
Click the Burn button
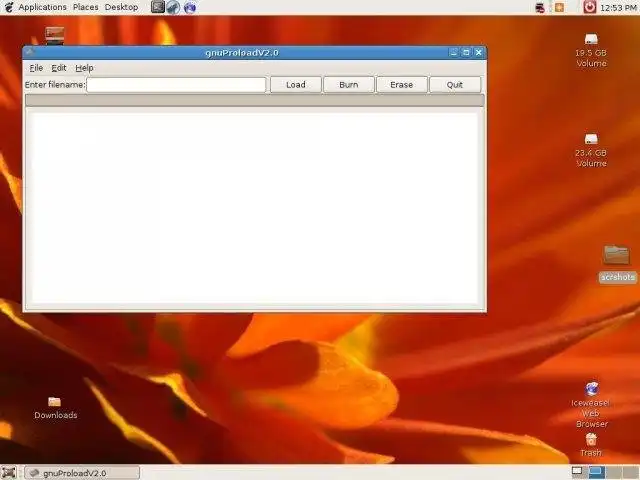pyautogui.click(x=349, y=85)
